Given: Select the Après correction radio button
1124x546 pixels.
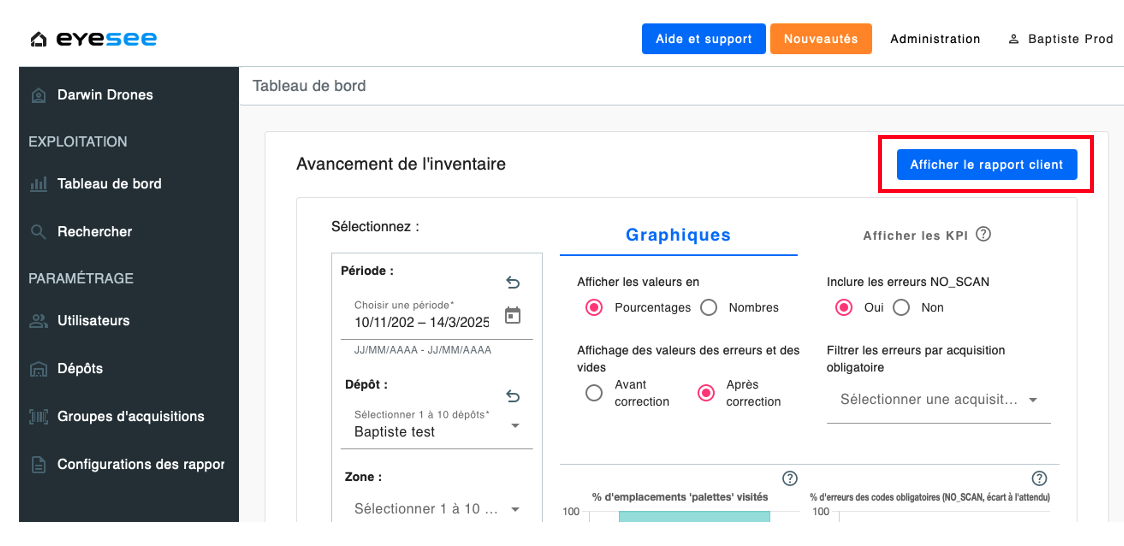Looking at the screenshot, I should (706, 393).
